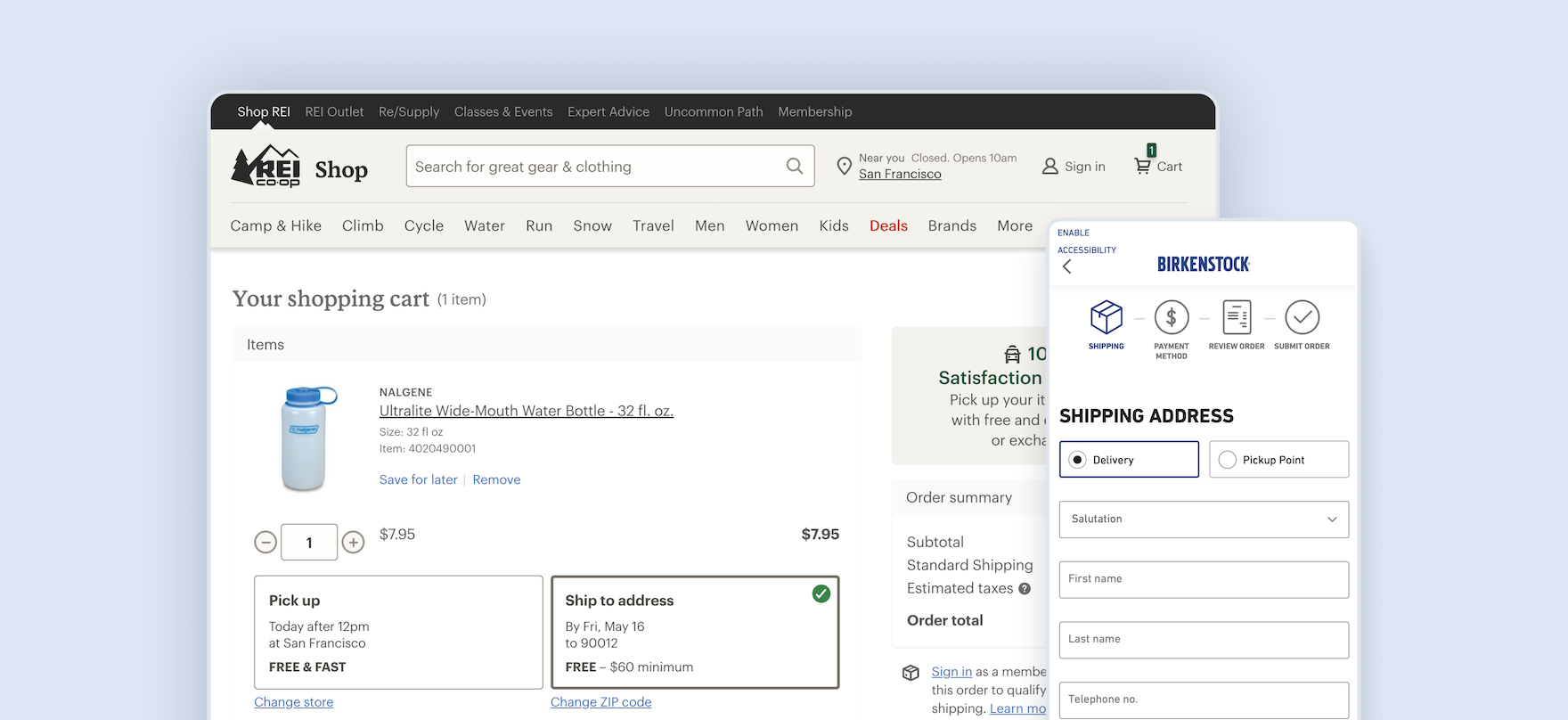Click the REI Co-op logo

coord(266,167)
